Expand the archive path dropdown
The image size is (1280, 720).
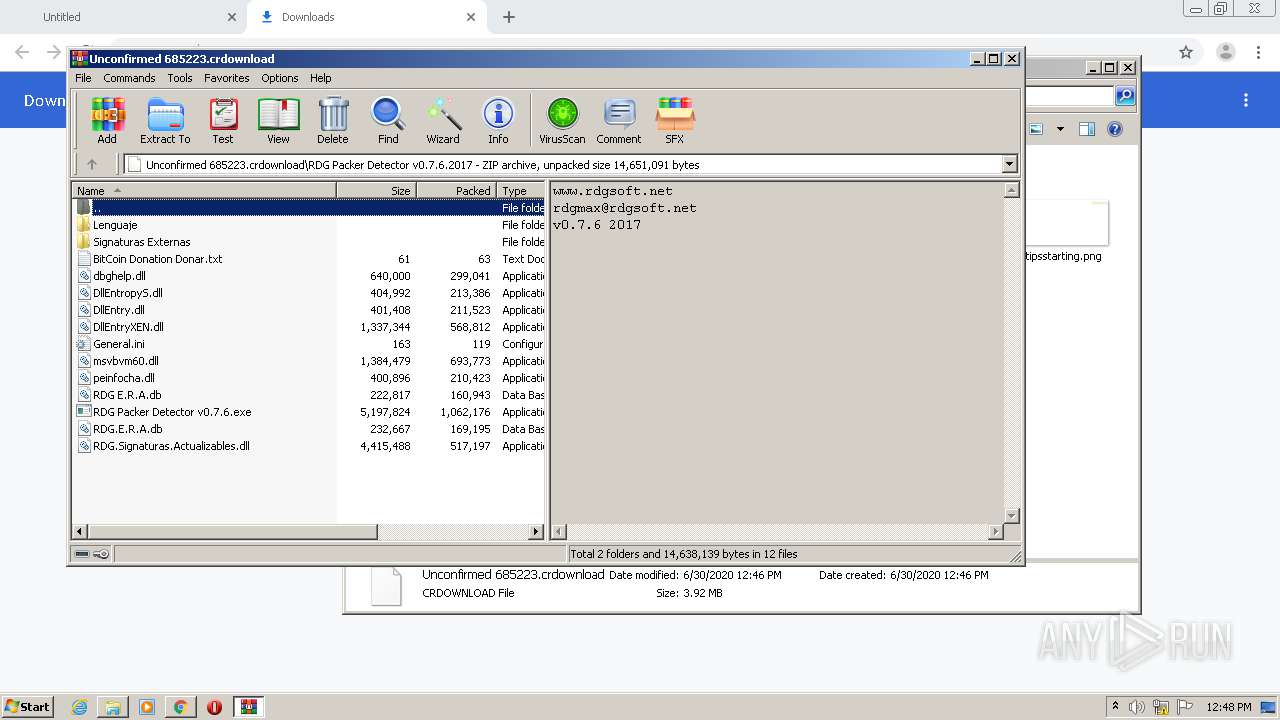click(x=1009, y=165)
